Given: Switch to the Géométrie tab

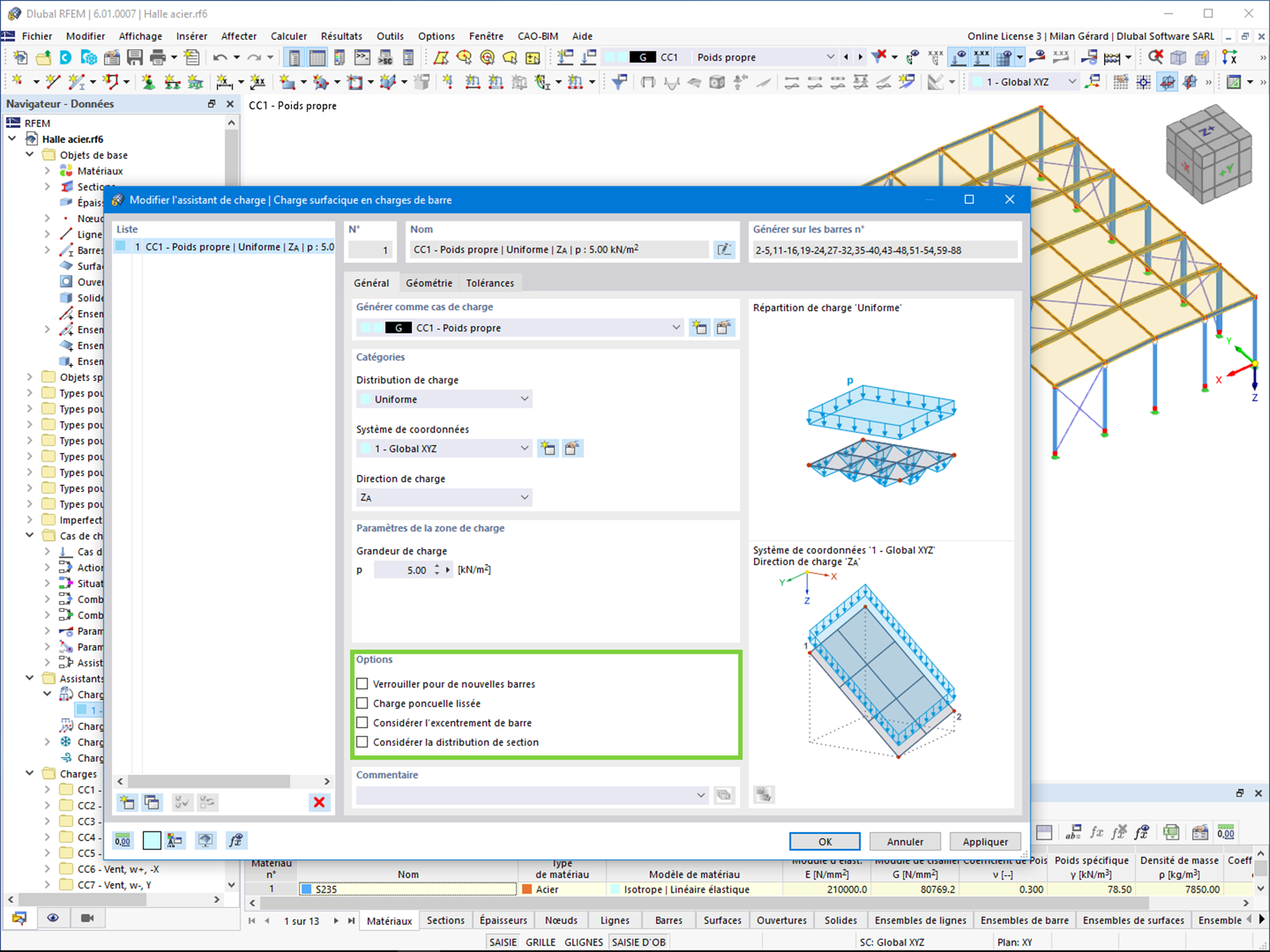Looking at the screenshot, I should tap(429, 283).
